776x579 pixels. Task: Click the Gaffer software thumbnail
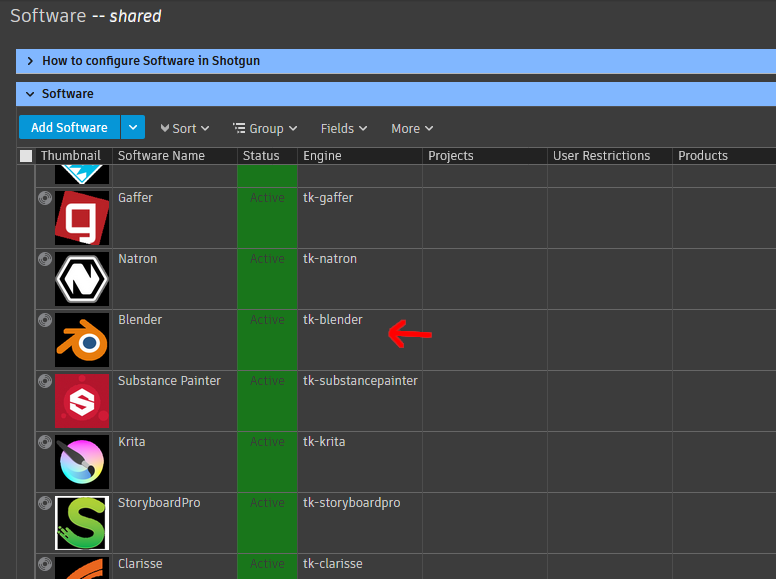[82, 218]
